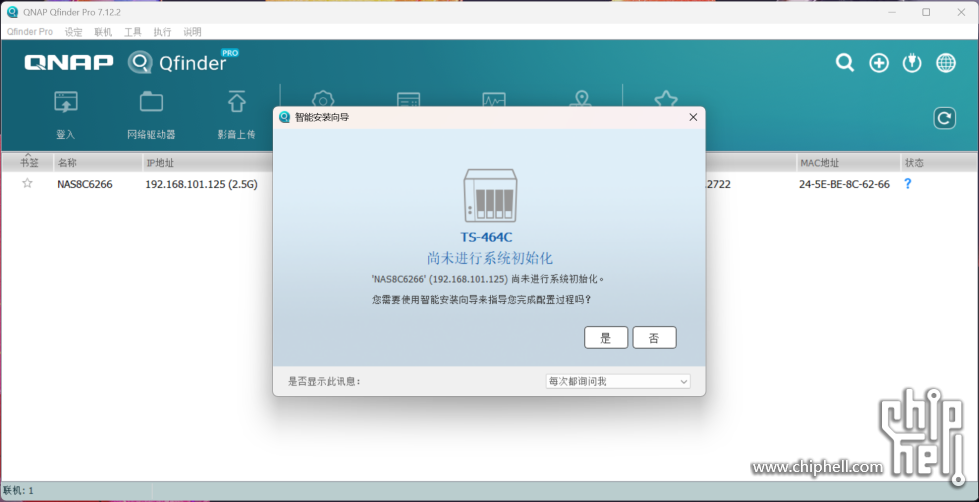Click the 登入 login toolbar icon

coord(66,116)
